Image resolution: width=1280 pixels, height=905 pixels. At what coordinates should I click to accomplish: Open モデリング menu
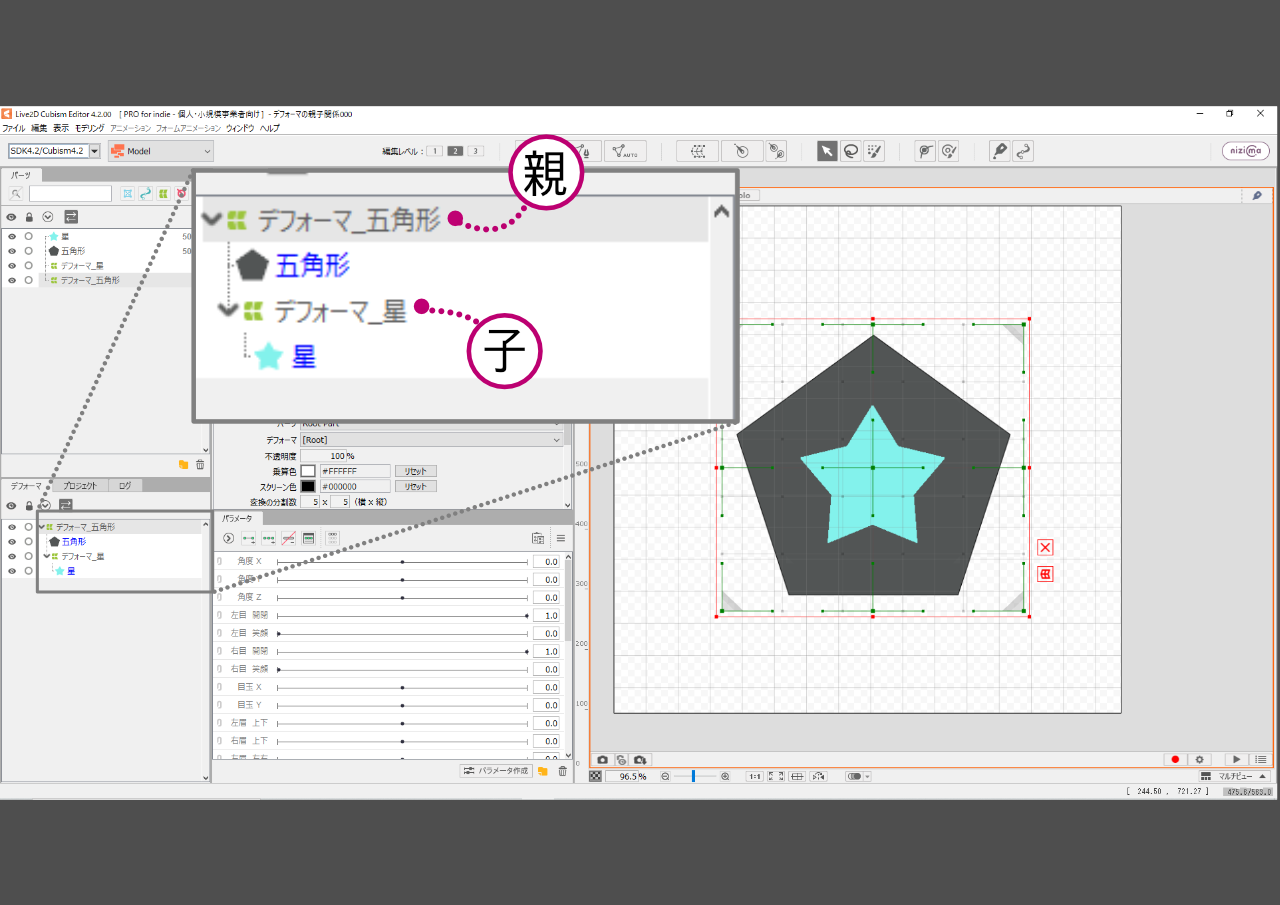tap(89, 129)
